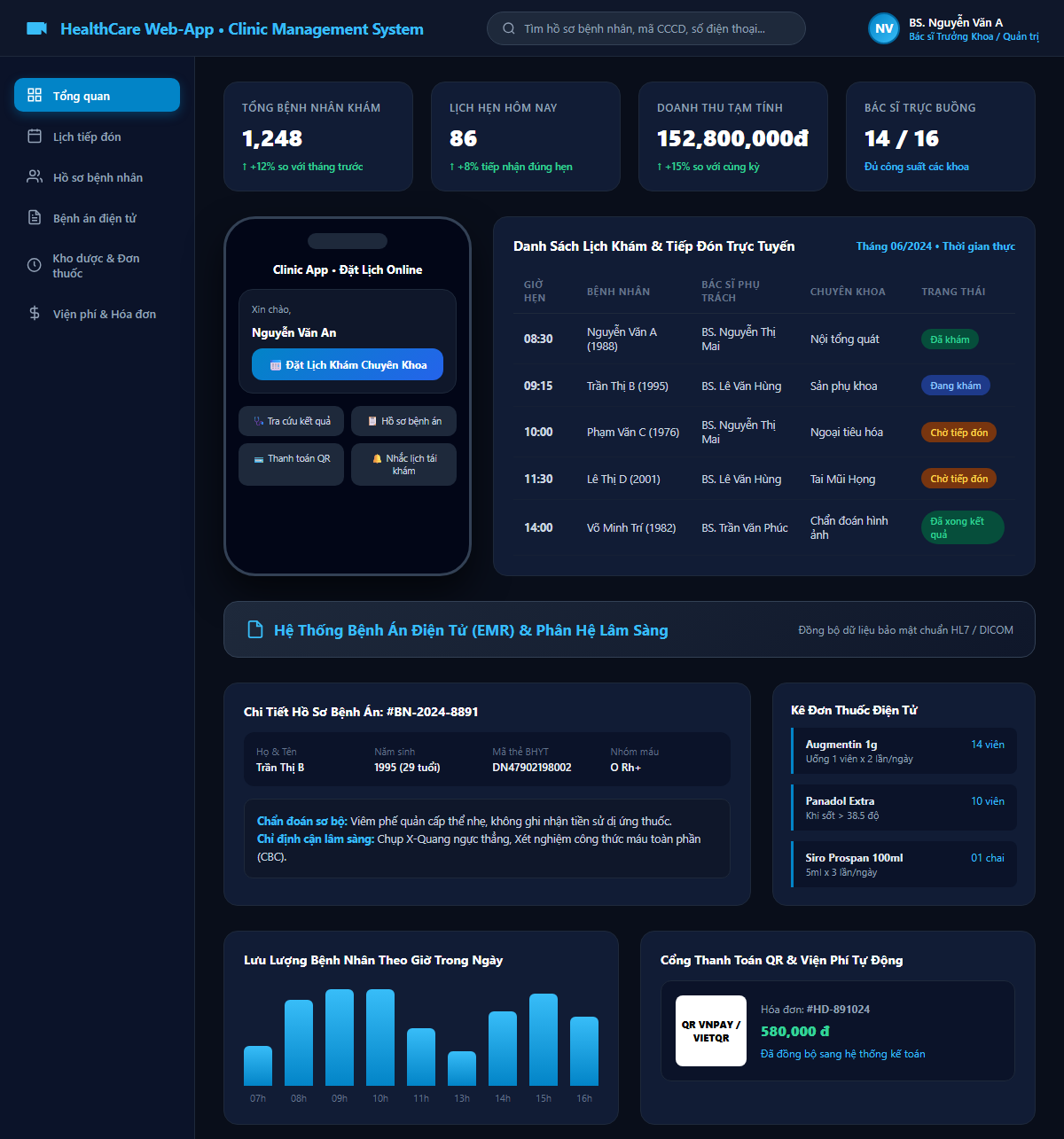The width and height of the screenshot is (1064, 1139).
Task: Click the EMR section file icon
Action: pyautogui.click(x=254, y=629)
